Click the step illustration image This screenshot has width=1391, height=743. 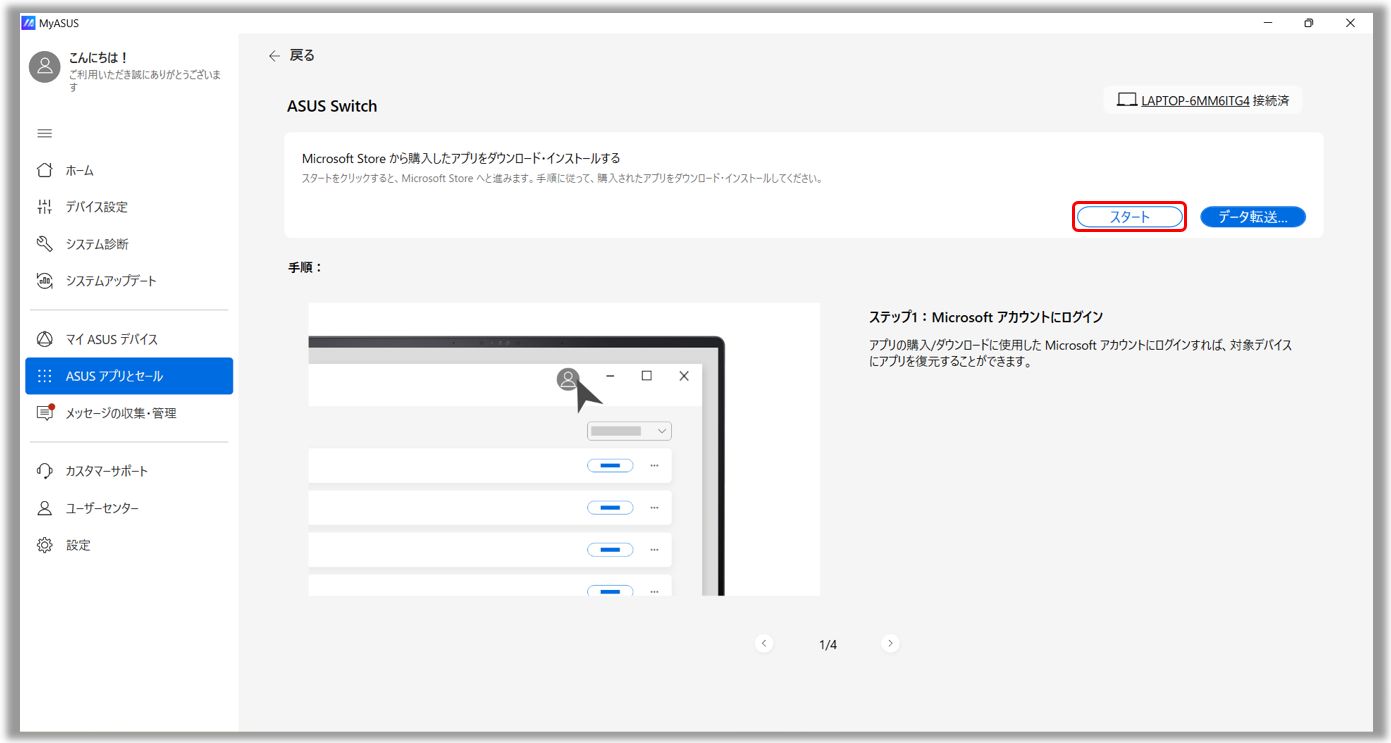tap(564, 449)
